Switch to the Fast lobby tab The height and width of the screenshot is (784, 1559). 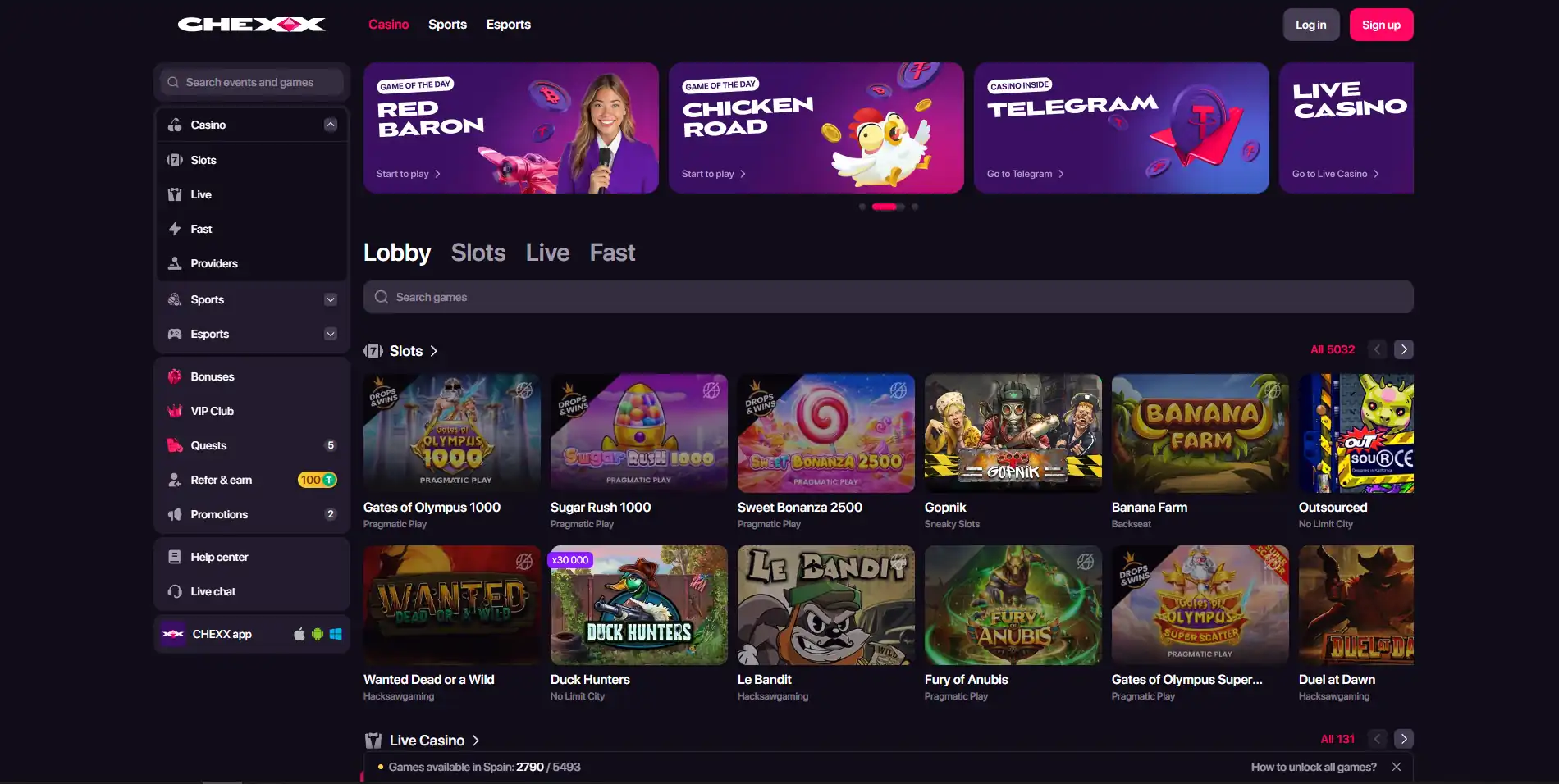[612, 253]
